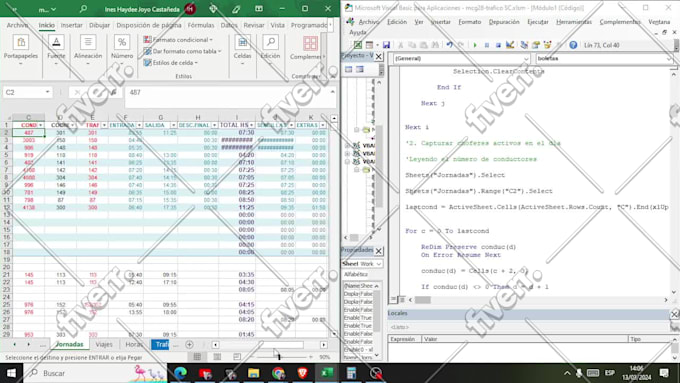Click View Code icon in Project pane
The width and height of the screenshot is (680, 383).
pyautogui.click(x=348, y=69)
